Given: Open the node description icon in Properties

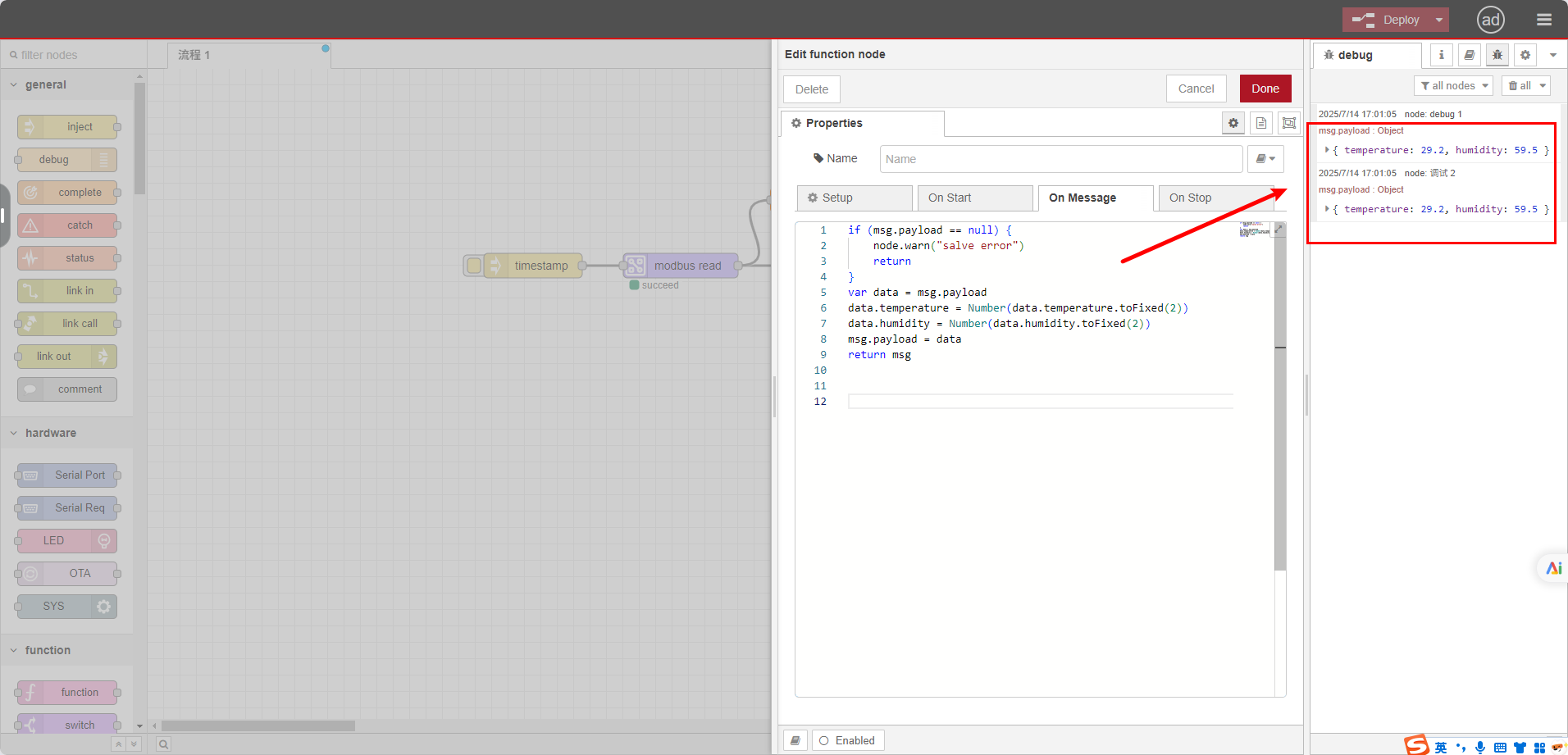Looking at the screenshot, I should click(1261, 123).
